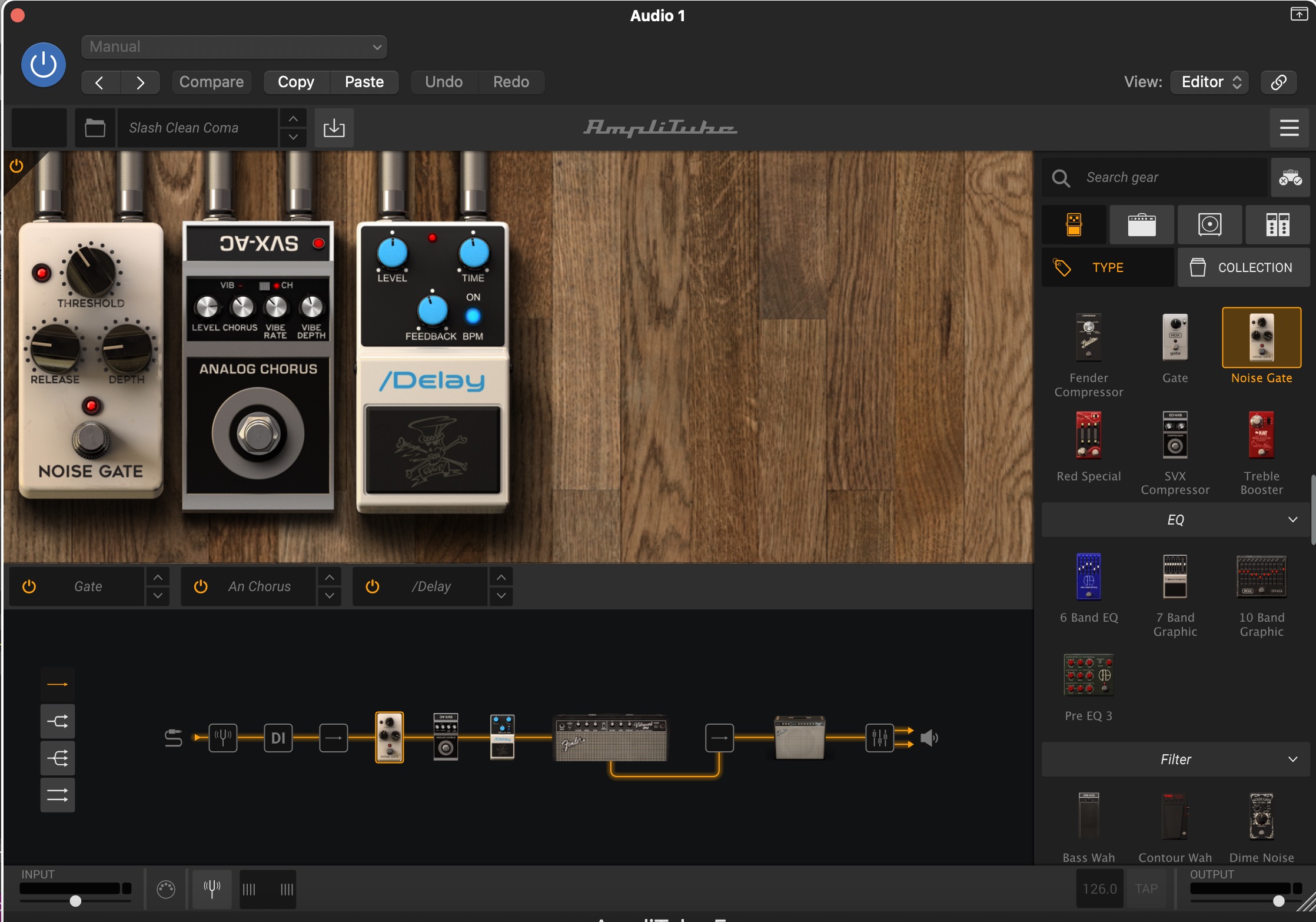
Task: Click the Noise Gate pedal footswitch
Action: click(x=91, y=440)
